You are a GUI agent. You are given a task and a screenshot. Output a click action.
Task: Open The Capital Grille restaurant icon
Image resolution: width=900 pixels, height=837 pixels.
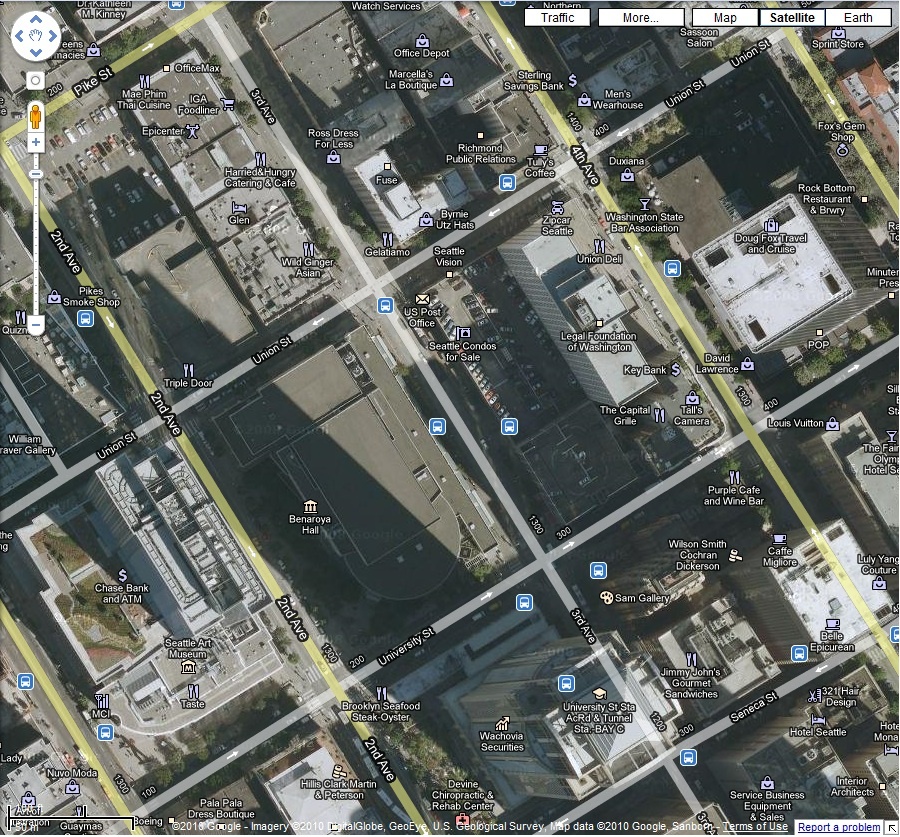point(660,416)
